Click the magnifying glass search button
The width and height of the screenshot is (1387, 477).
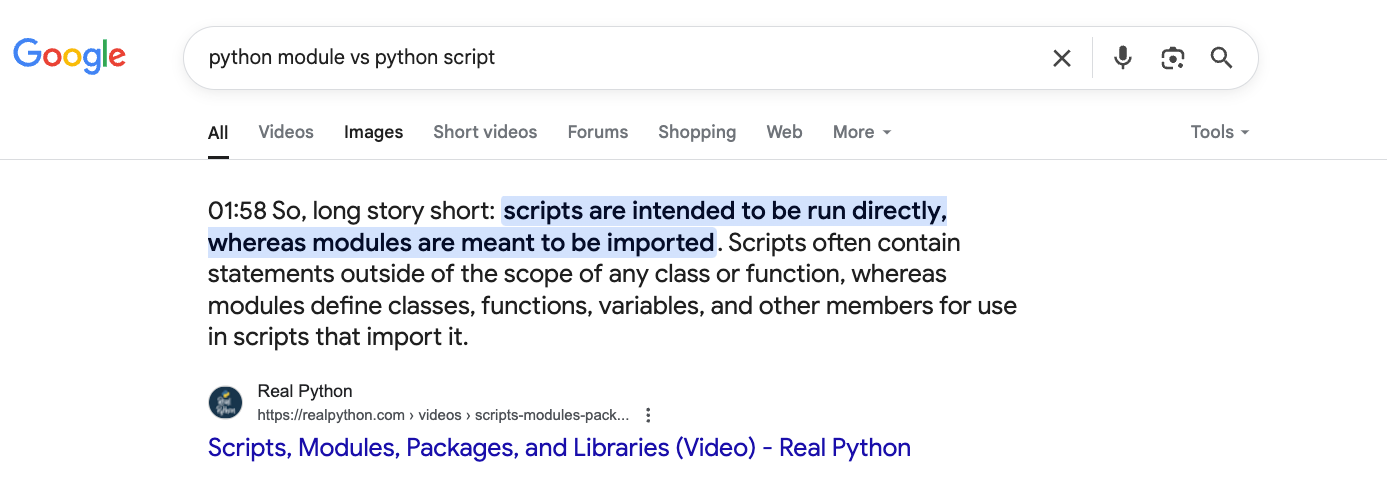point(1221,58)
